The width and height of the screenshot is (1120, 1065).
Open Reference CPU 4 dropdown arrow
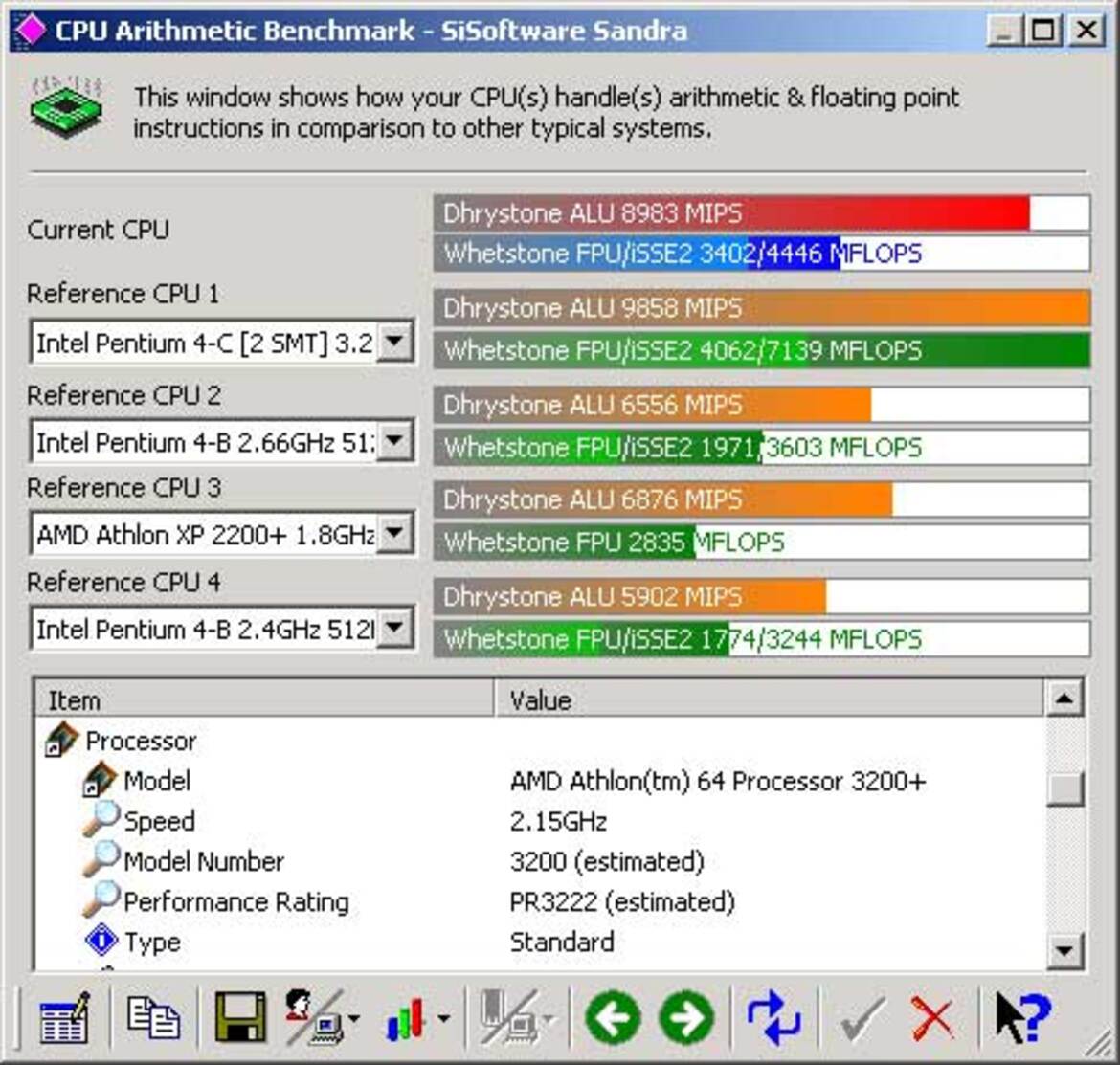(395, 628)
